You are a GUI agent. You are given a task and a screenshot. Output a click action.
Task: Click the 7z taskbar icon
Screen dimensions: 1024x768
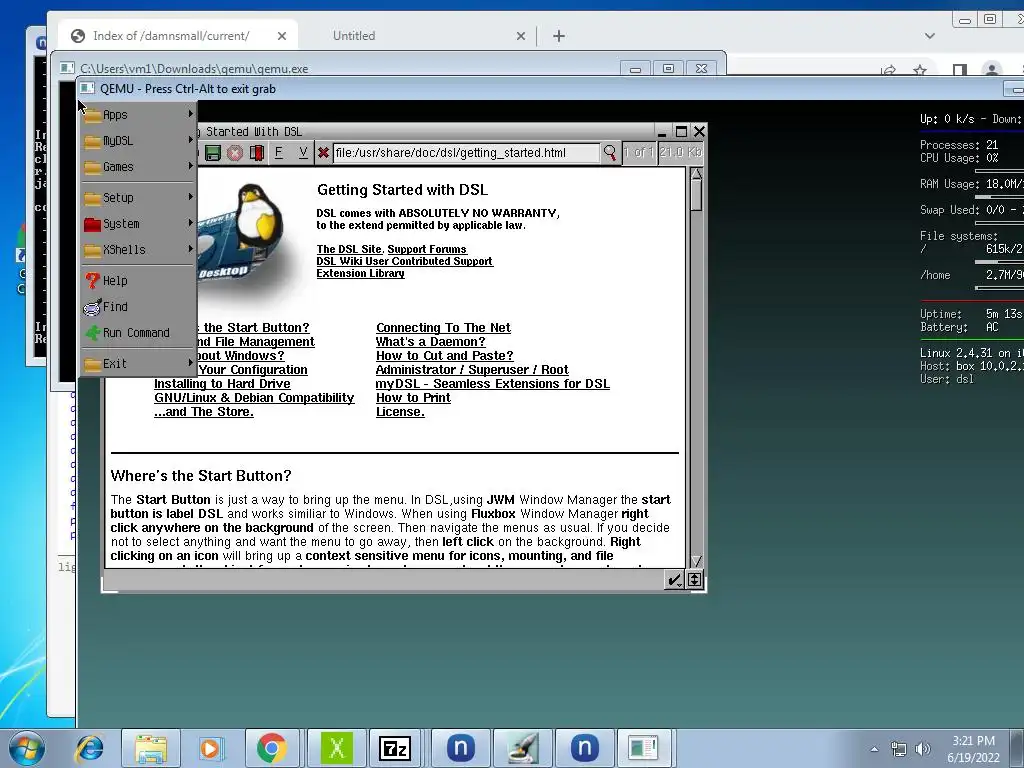[394, 748]
